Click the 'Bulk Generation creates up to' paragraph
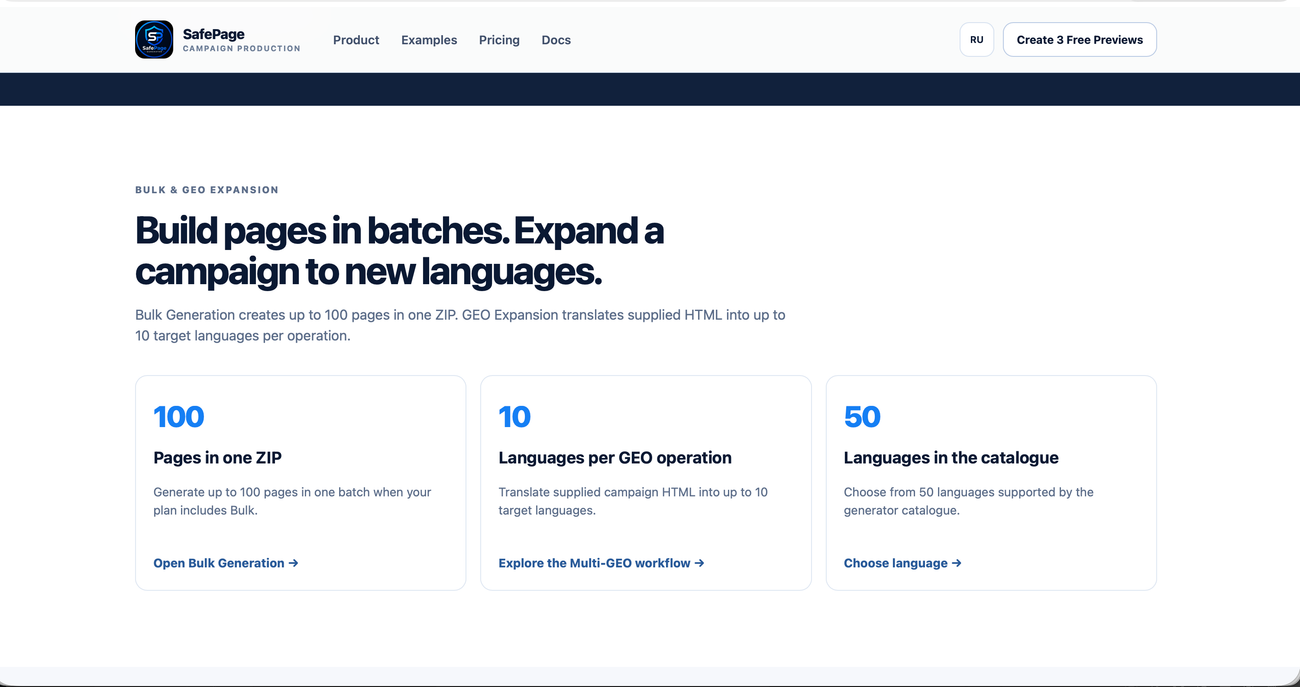Viewport: 1300px width, 687px height. [460, 325]
